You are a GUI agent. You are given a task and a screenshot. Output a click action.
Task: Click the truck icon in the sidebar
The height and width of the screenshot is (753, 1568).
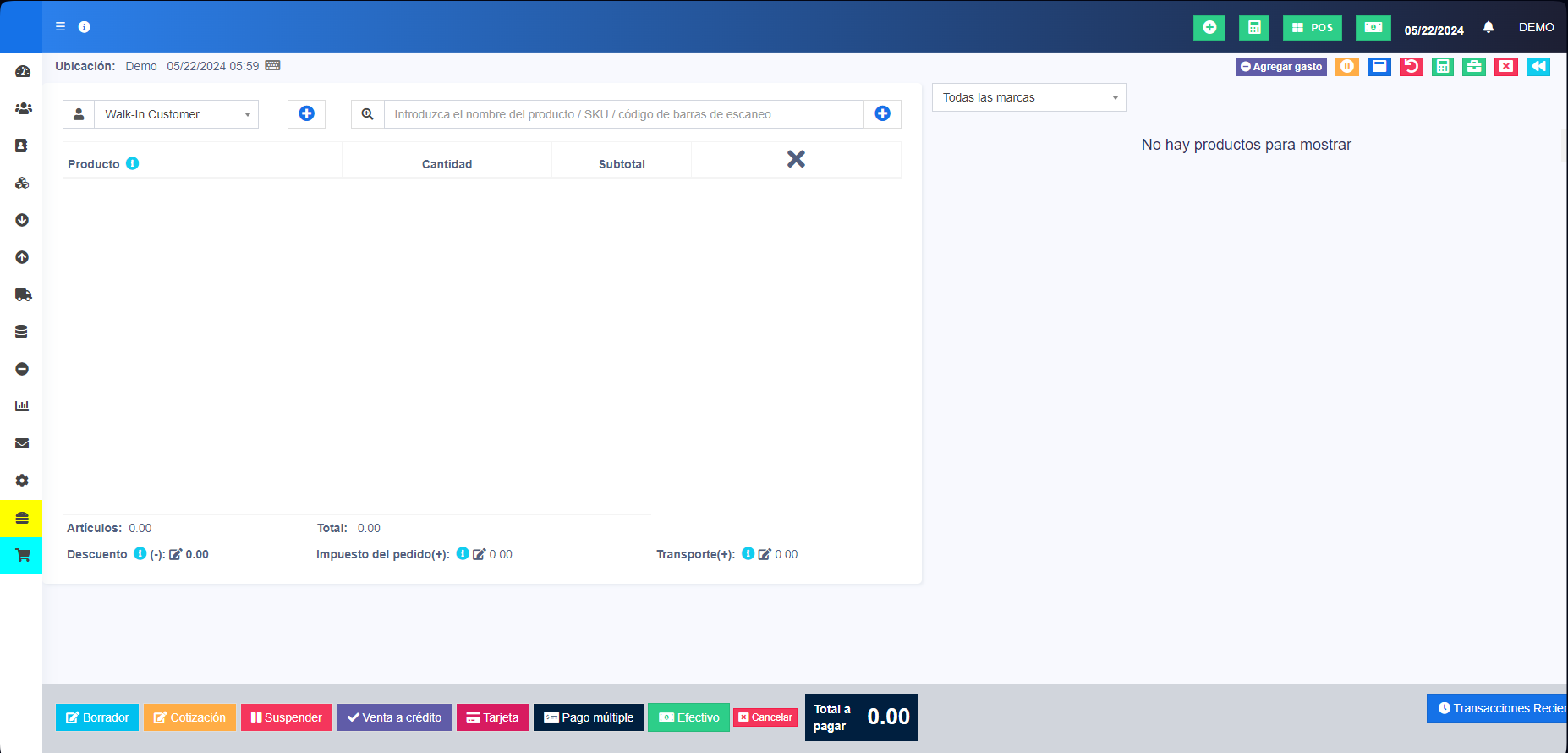23,294
